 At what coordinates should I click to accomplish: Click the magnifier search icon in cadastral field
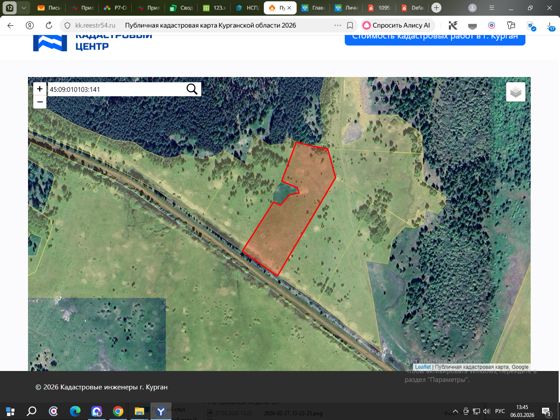click(x=192, y=89)
